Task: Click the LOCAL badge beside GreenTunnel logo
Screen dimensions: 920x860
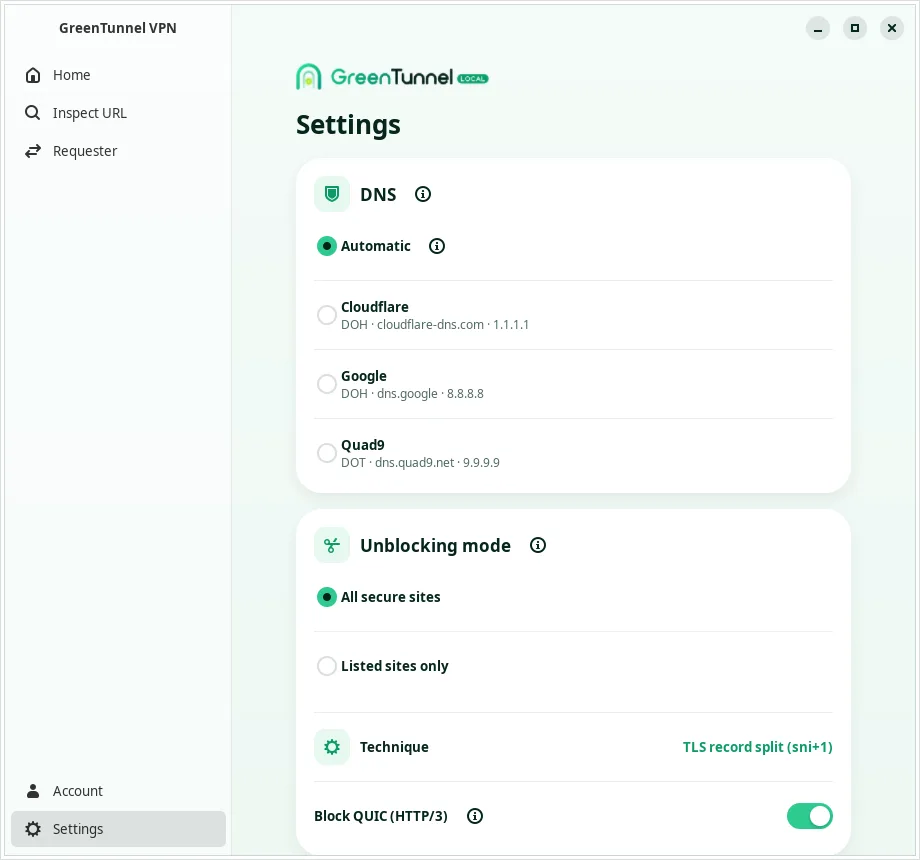Action: click(x=473, y=79)
